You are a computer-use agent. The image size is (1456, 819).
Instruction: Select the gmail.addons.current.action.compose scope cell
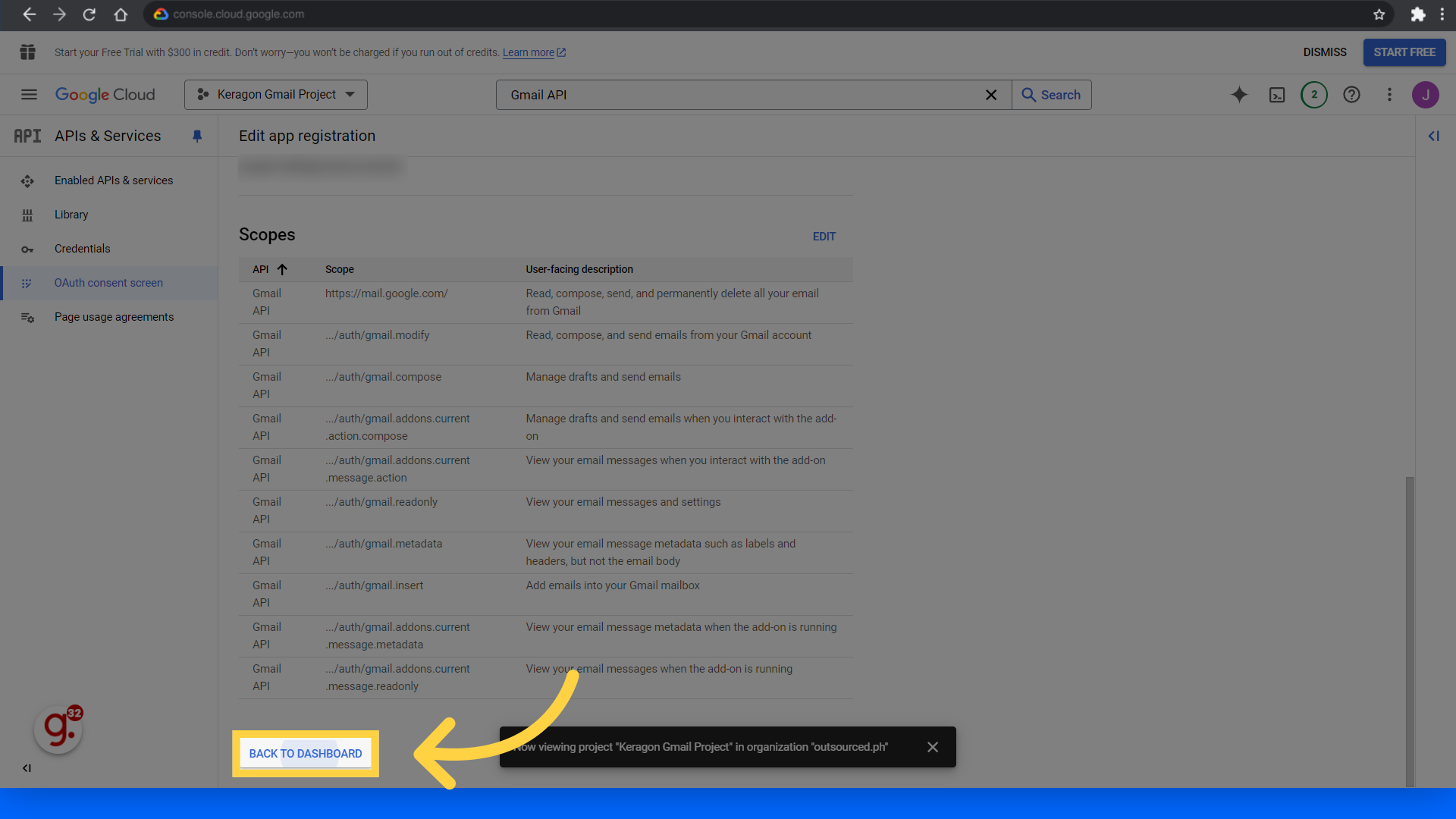tap(397, 427)
